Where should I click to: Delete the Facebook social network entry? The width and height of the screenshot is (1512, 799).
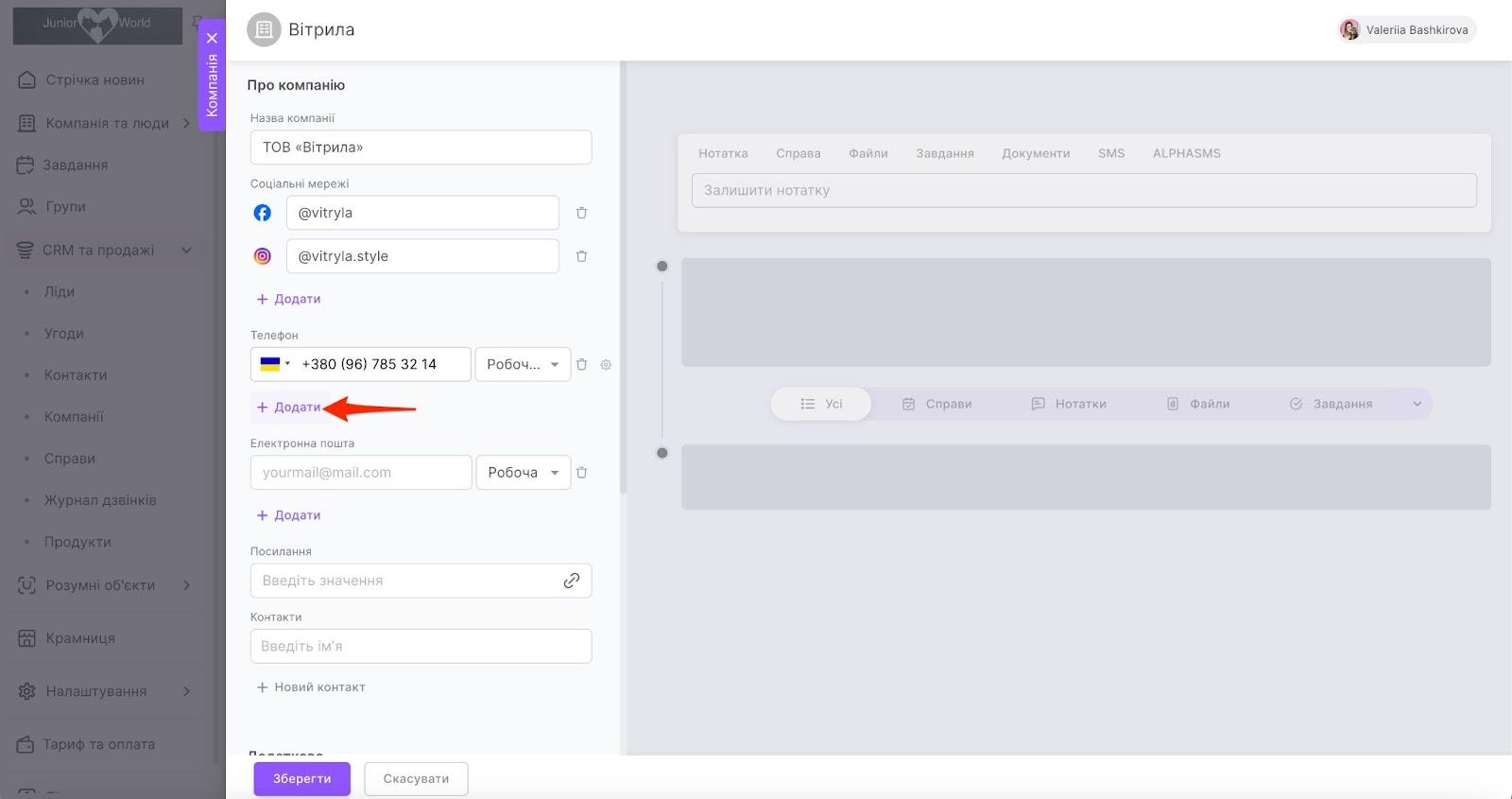coord(581,213)
